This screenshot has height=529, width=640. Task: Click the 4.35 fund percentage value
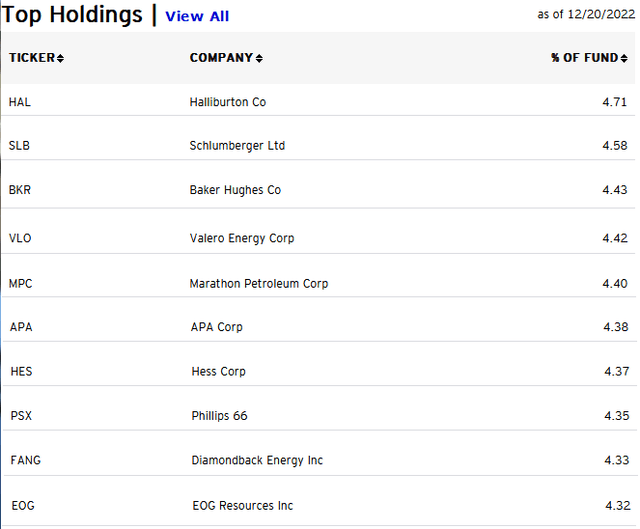click(x=617, y=416)
